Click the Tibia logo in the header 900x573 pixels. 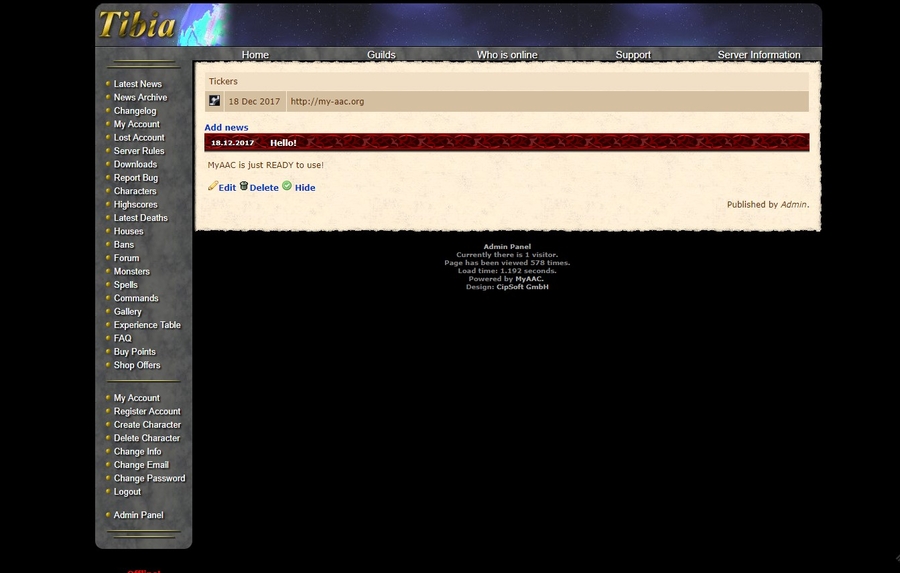point(137,24)
